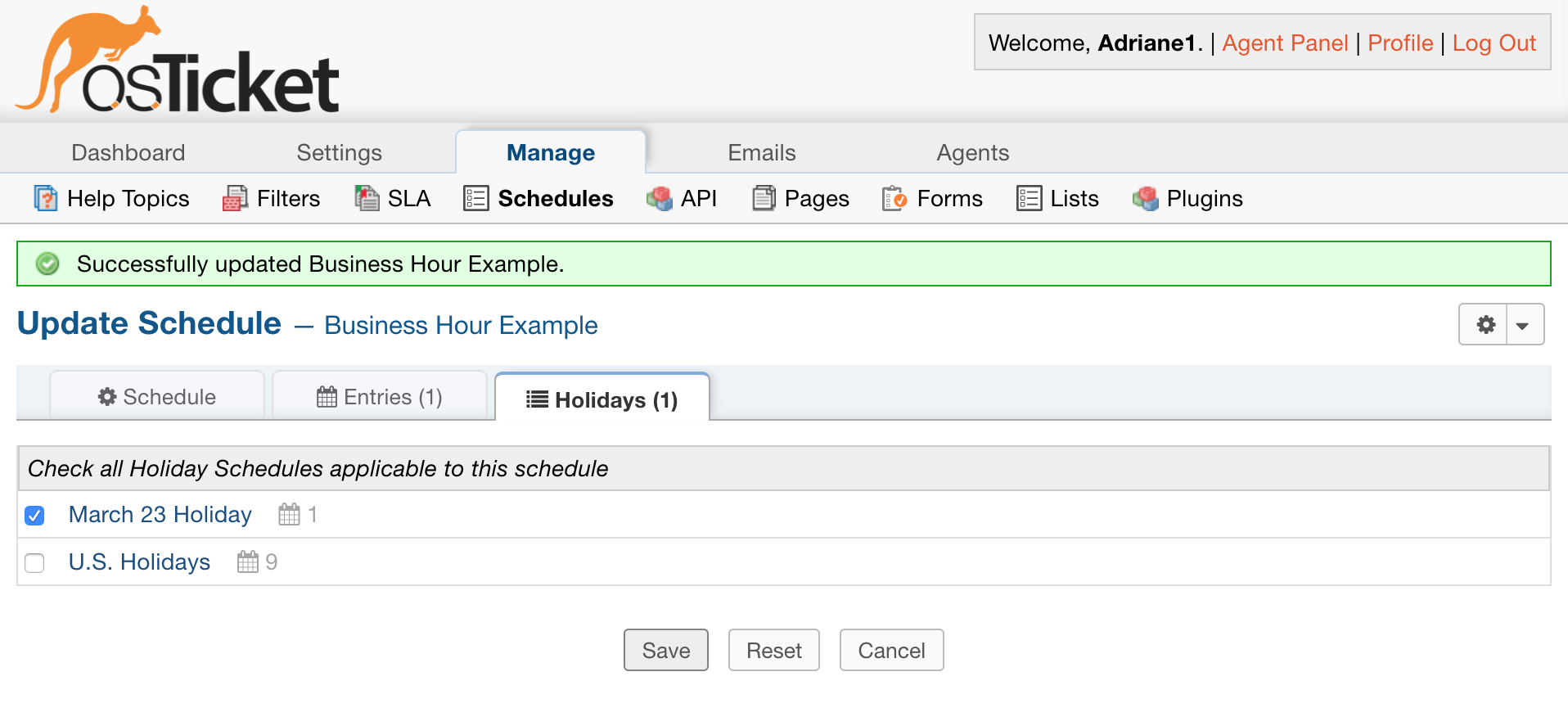Expand the dropdown arrow beside the gear

coord(1524,324)
